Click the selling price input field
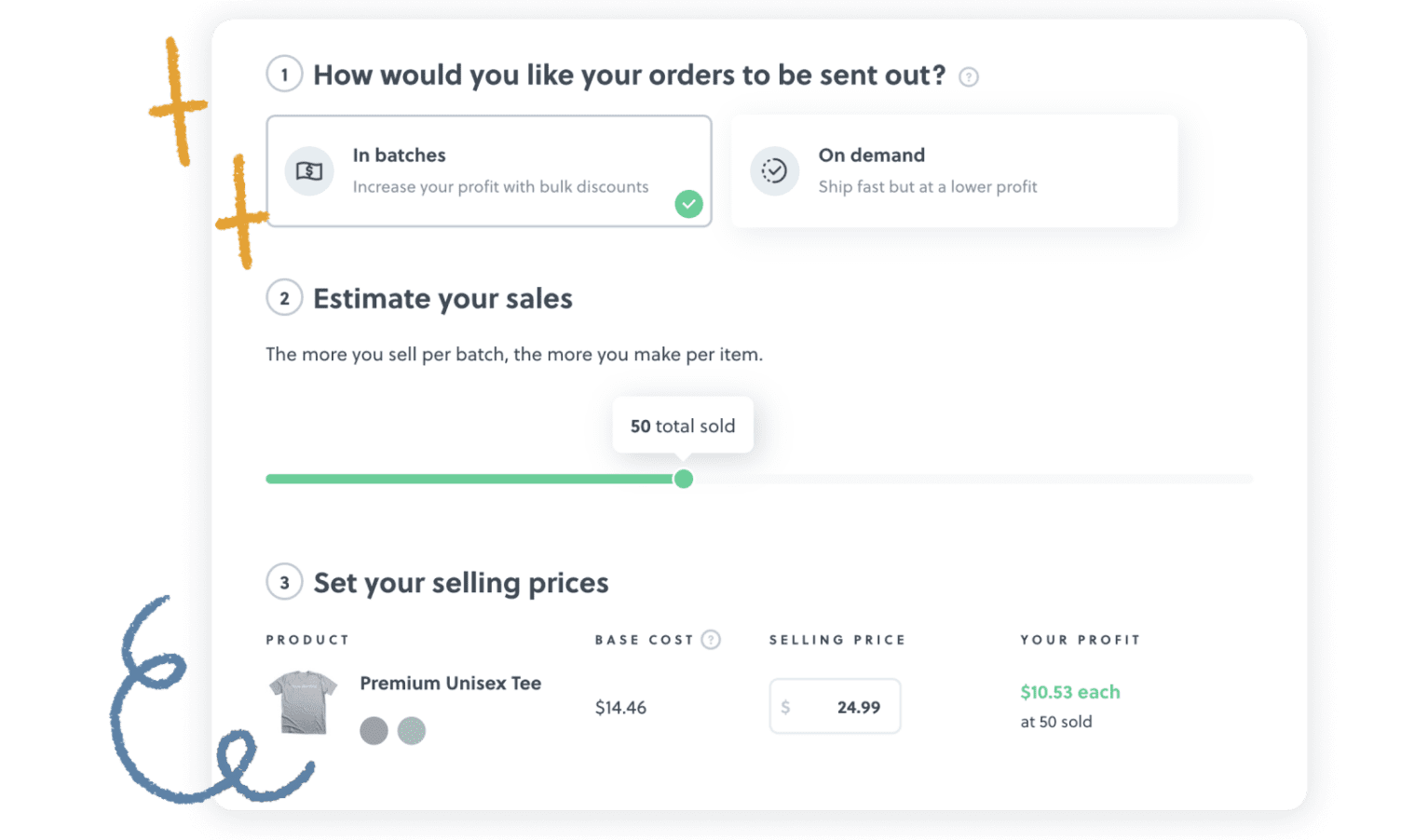This screenshot has width=1401, height=840. point(835,707)
